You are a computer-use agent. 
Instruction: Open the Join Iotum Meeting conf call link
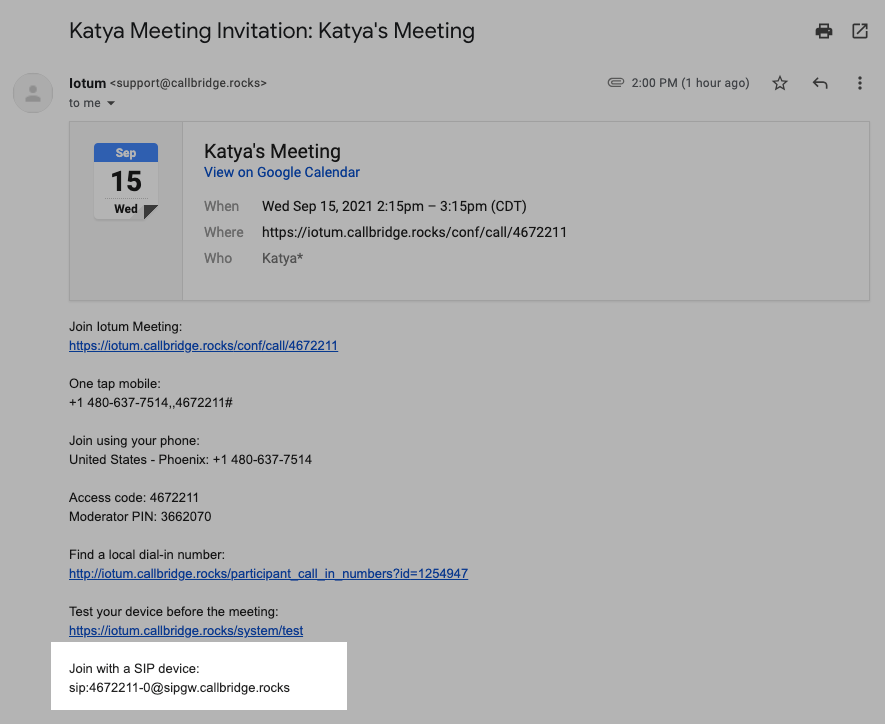(203, 345)
